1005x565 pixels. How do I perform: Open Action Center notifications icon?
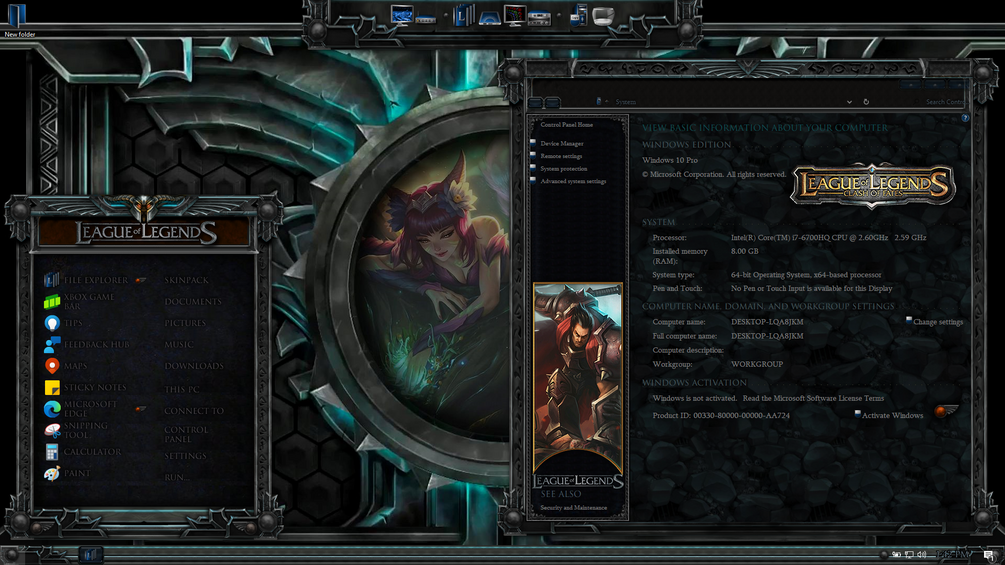click(x=990, y=555)
